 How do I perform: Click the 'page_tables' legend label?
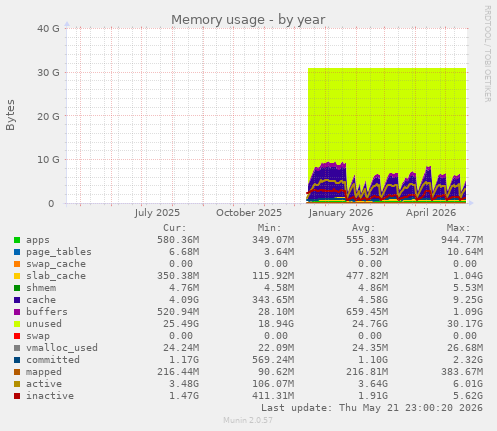(x=59, y=252)
